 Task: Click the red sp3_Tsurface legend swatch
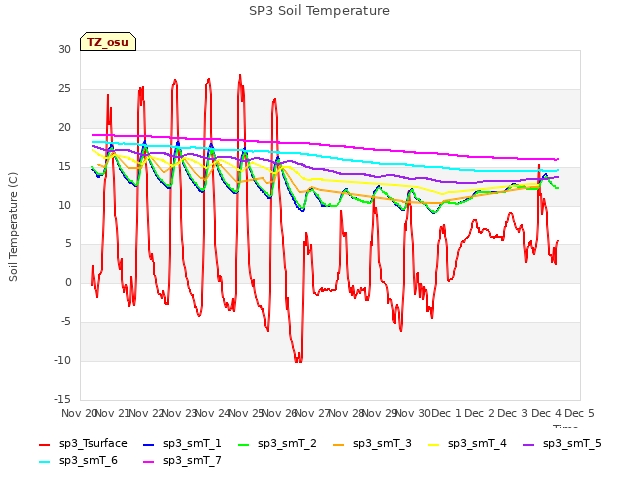click(44, 444)
